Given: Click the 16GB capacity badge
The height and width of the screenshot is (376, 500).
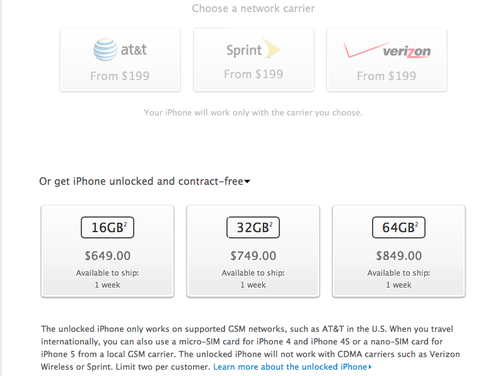Looking at the screenshot, I should [x=107, y=228].
